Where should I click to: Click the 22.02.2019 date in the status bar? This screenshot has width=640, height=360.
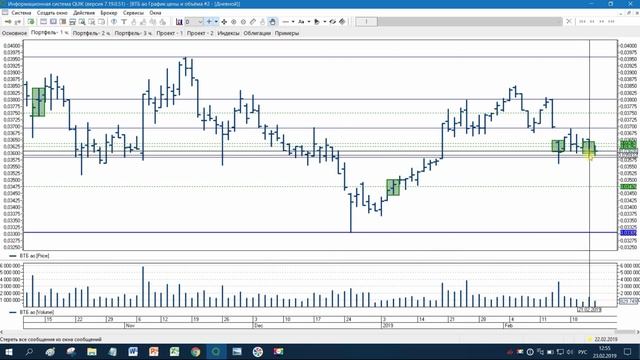pyautogui.click(x=606, y=339)
